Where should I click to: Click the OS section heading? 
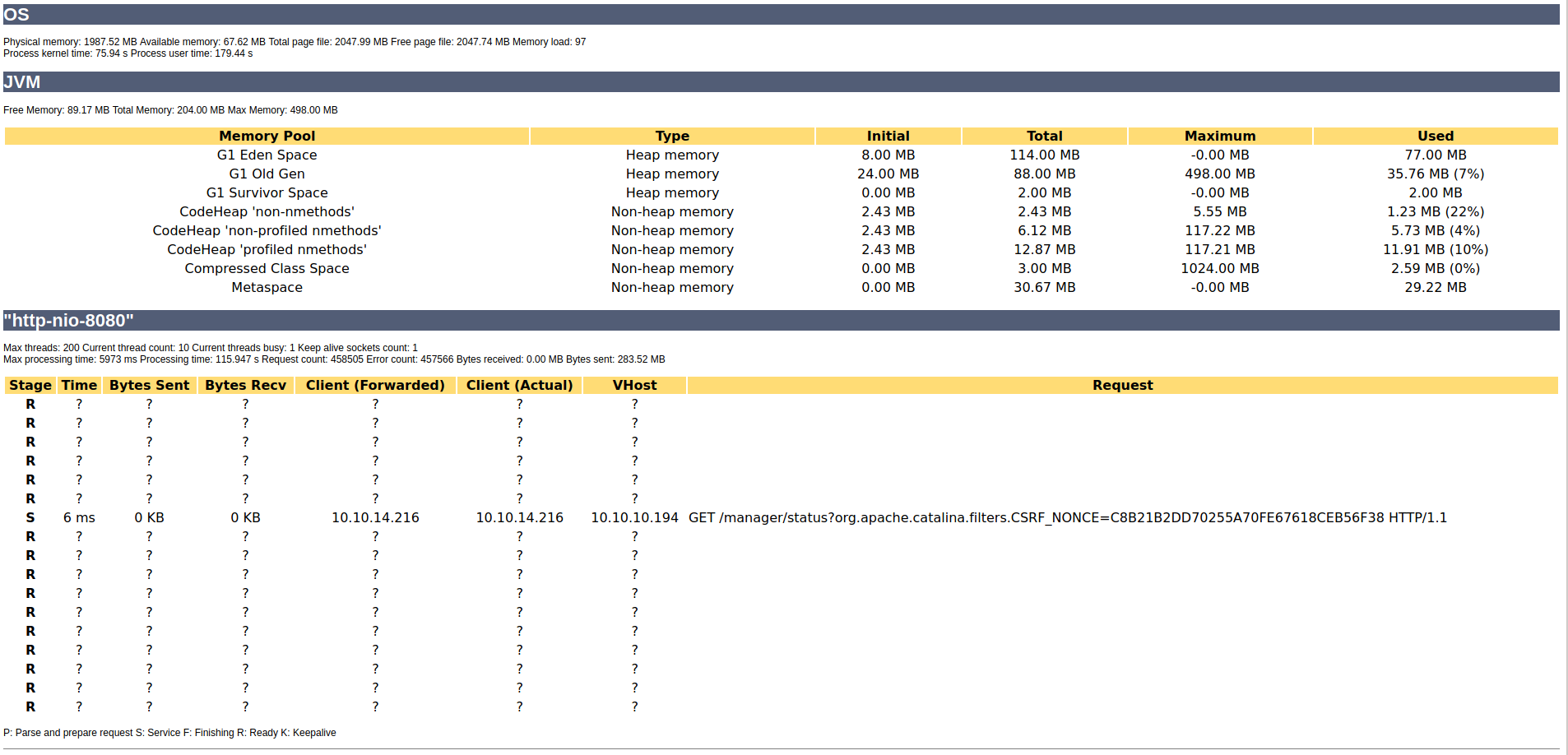pos(16,15)
